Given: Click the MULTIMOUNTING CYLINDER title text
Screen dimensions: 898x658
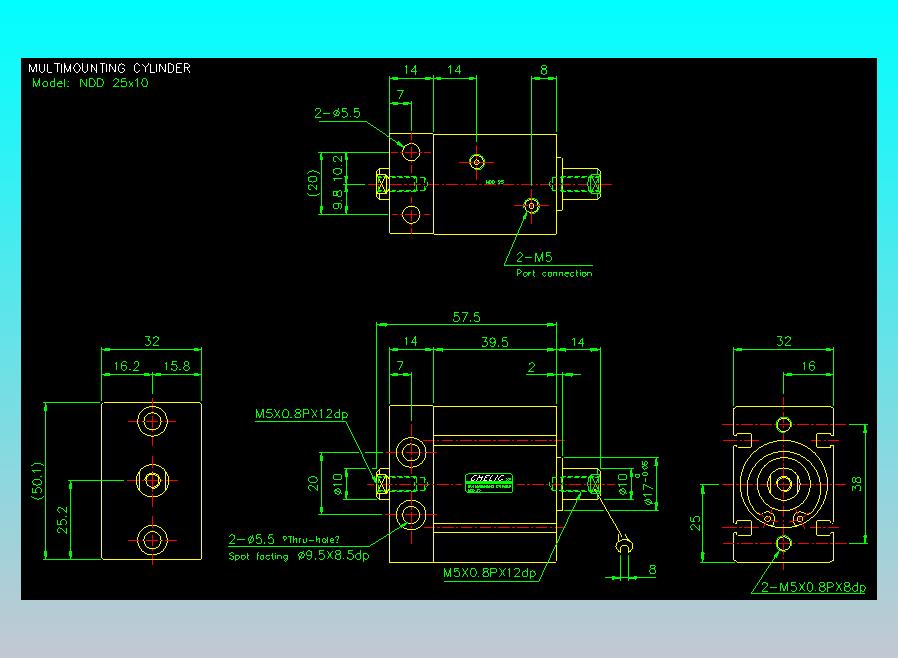Looking at the screenshot, I should coord(109,68).
